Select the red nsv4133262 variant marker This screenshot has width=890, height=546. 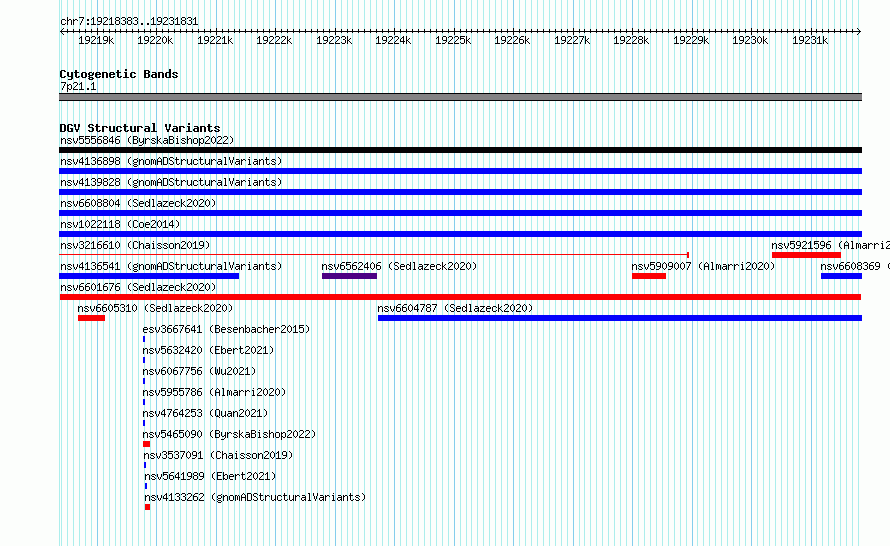(x=148, y=507)
